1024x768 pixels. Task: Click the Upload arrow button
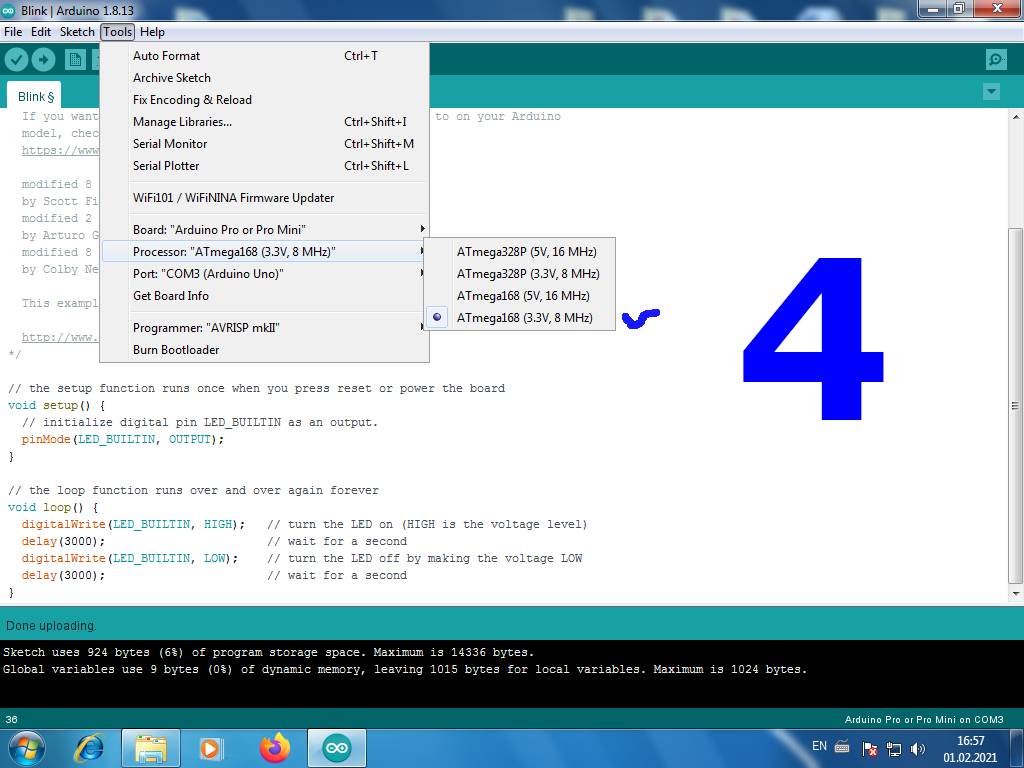point(44,60)
